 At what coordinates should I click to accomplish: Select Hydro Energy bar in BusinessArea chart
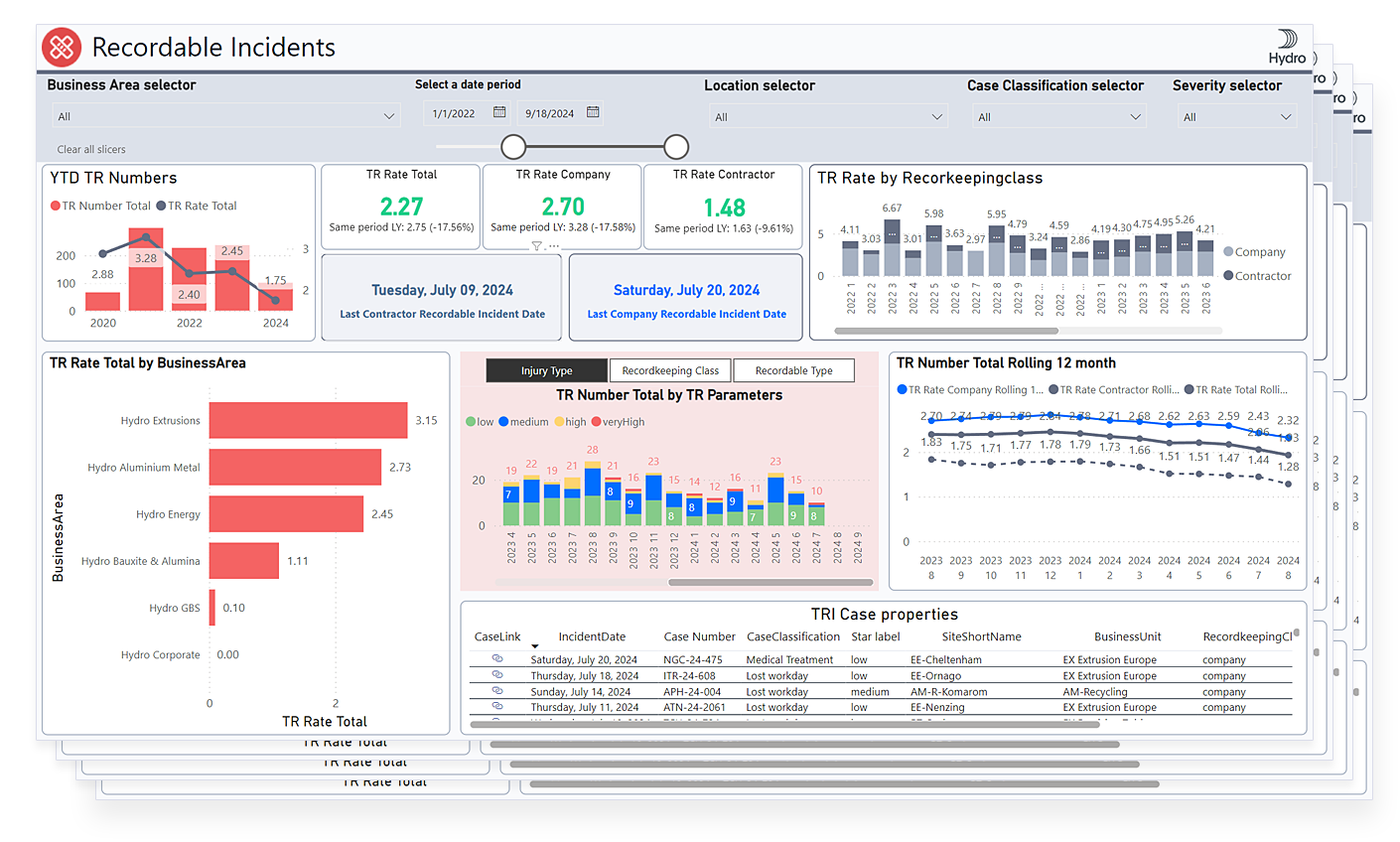click(x=287, y=513)
